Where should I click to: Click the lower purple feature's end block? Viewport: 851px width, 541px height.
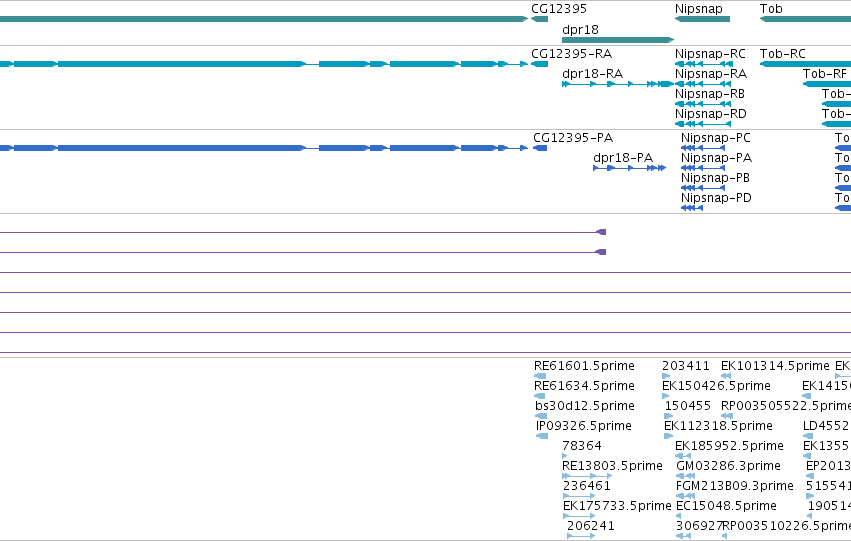(600, 252)
